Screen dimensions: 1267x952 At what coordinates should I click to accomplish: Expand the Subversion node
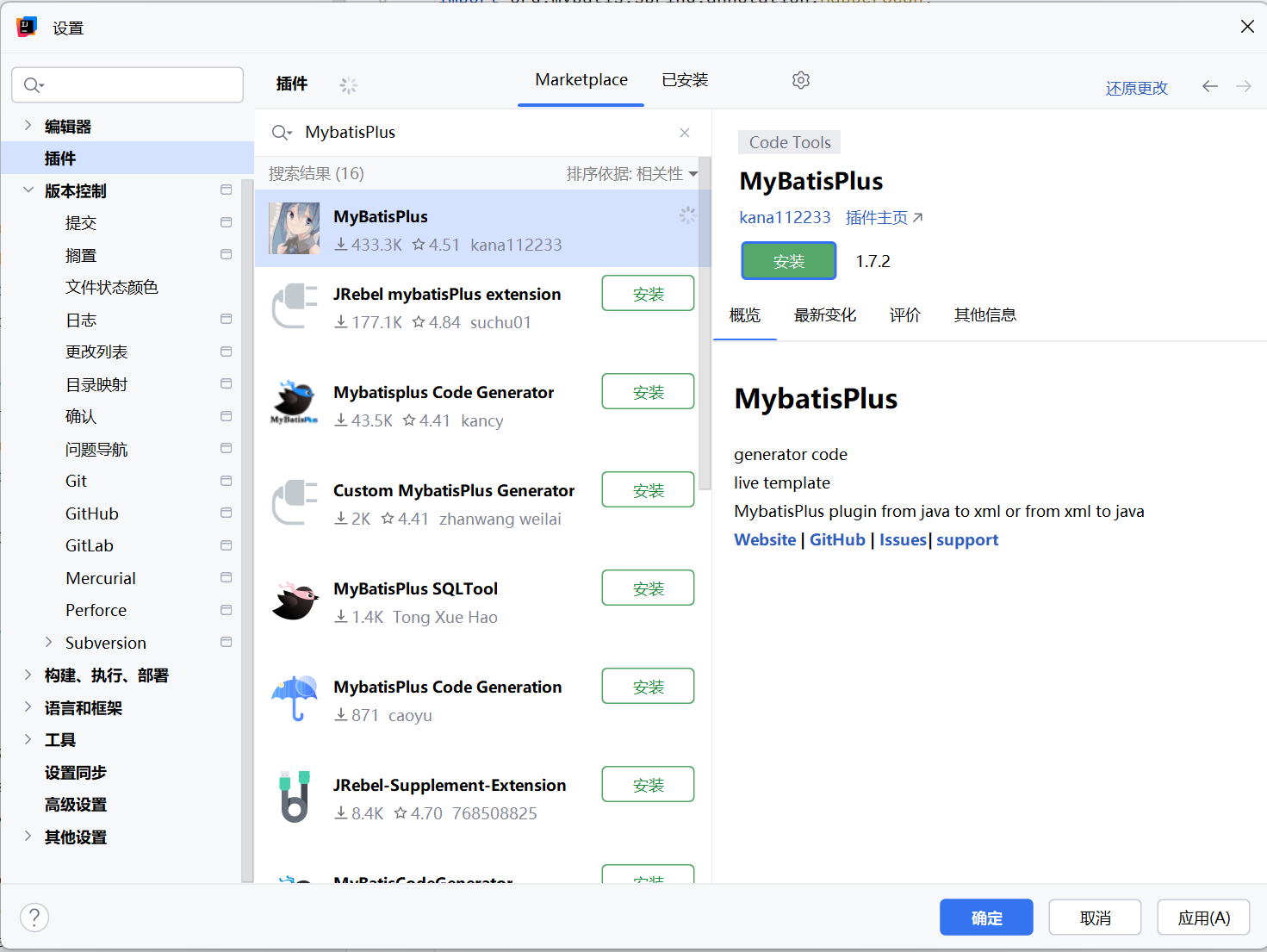click(48, 642)
